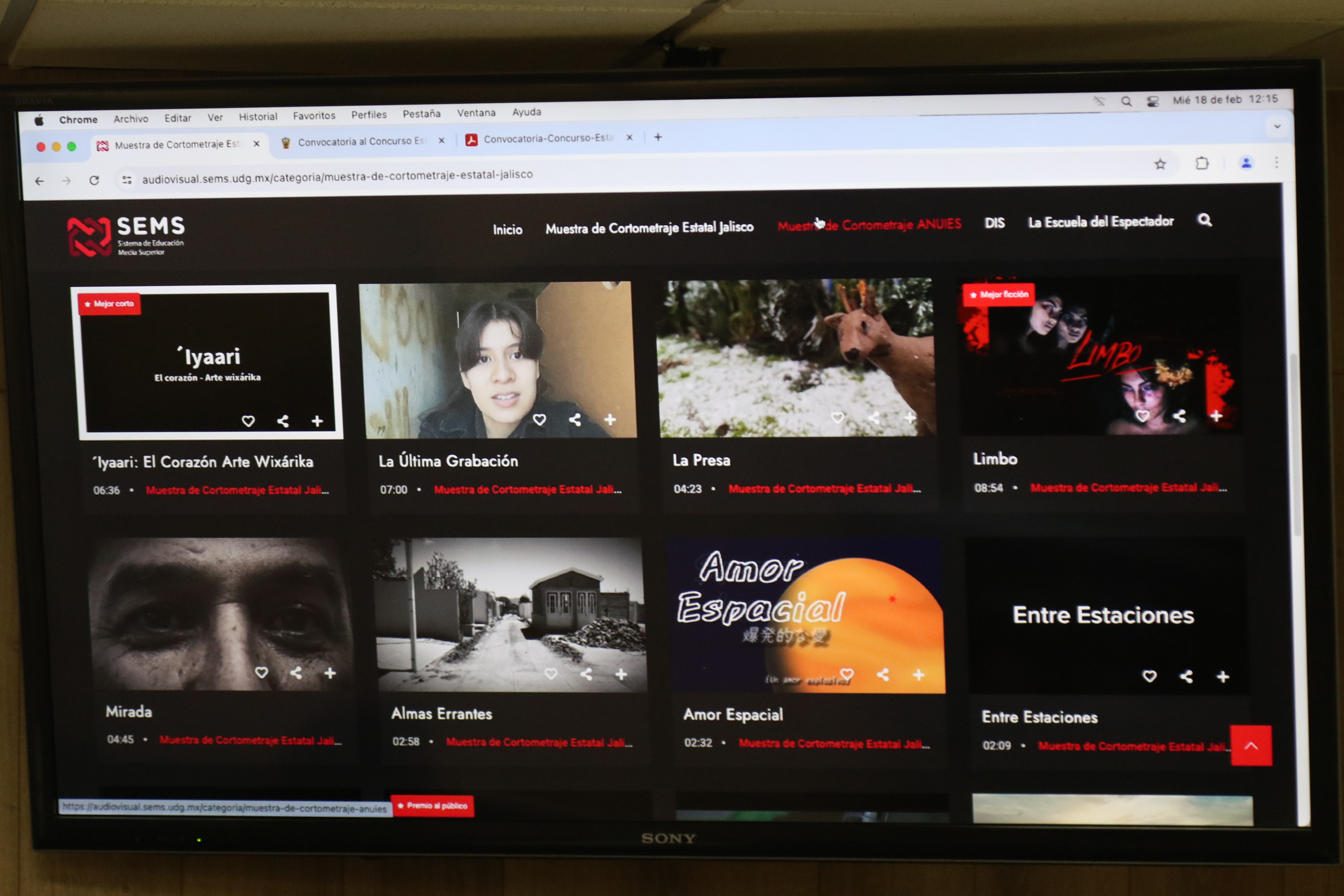Bookmark this page with star icon

1160,165
